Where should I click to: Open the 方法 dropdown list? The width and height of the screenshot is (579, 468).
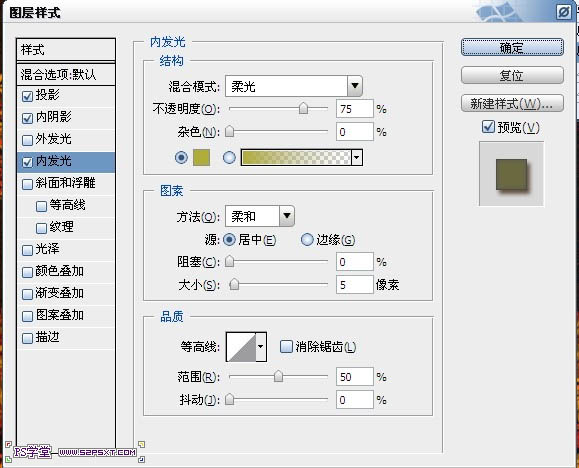(260, 216)
